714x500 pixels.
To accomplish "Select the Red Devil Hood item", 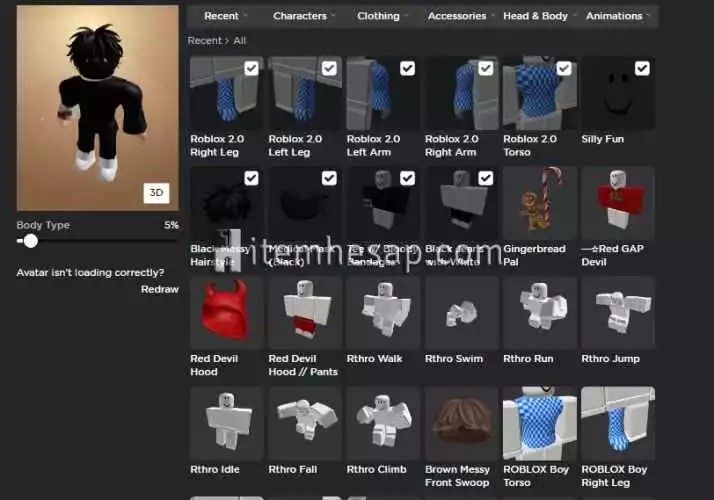I will [x=226, y=313].
